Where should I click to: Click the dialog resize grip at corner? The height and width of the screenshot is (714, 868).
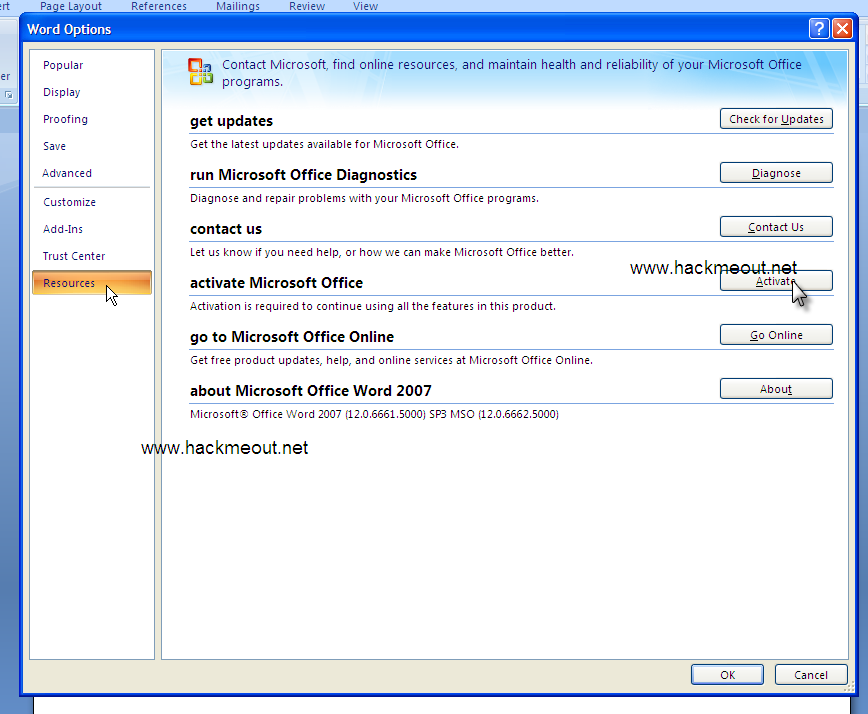coord(850,688)
